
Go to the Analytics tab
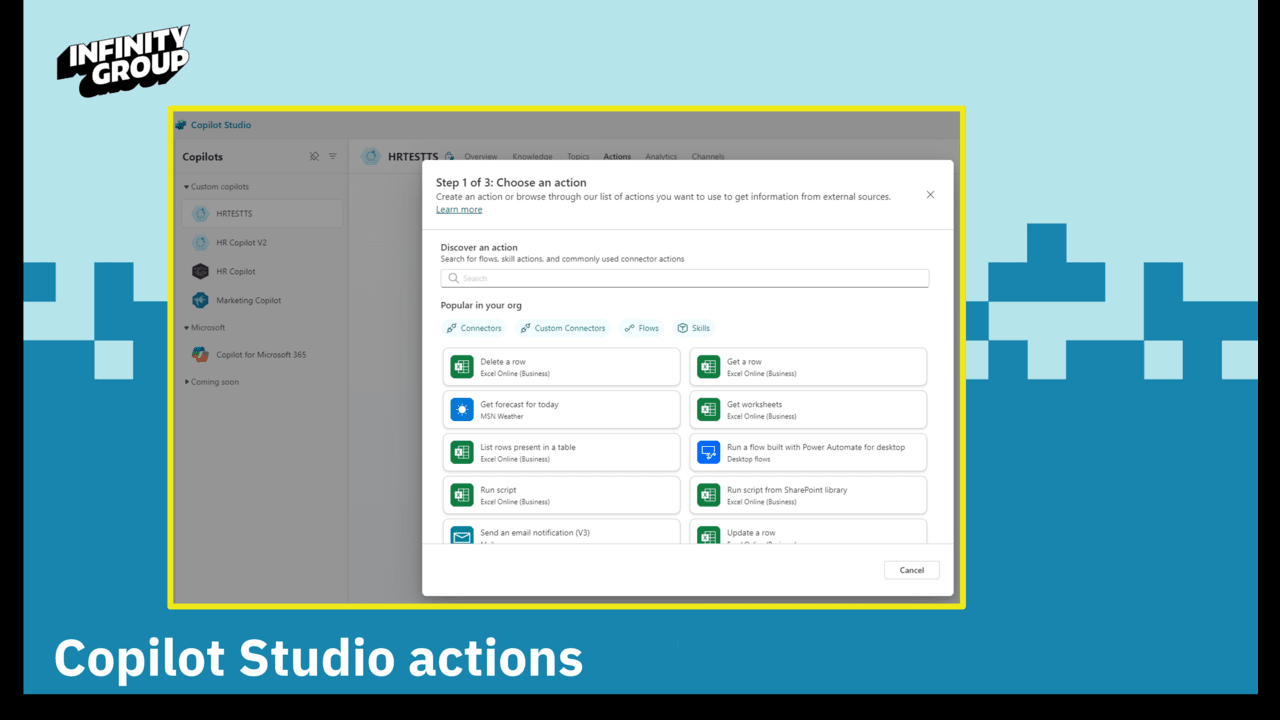click(661, 157)
